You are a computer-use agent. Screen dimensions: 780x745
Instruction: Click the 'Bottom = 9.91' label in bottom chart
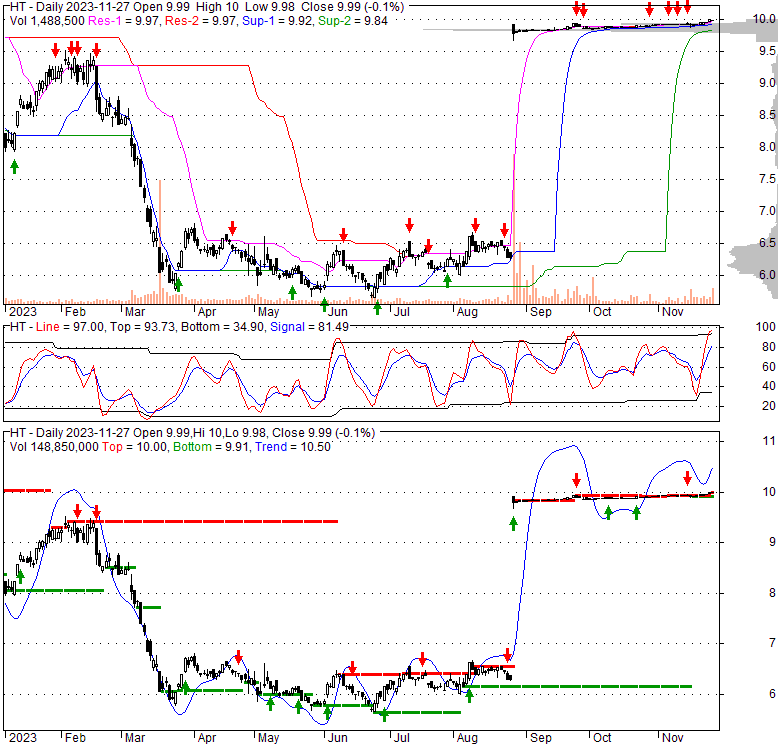(x=211, y=447)
